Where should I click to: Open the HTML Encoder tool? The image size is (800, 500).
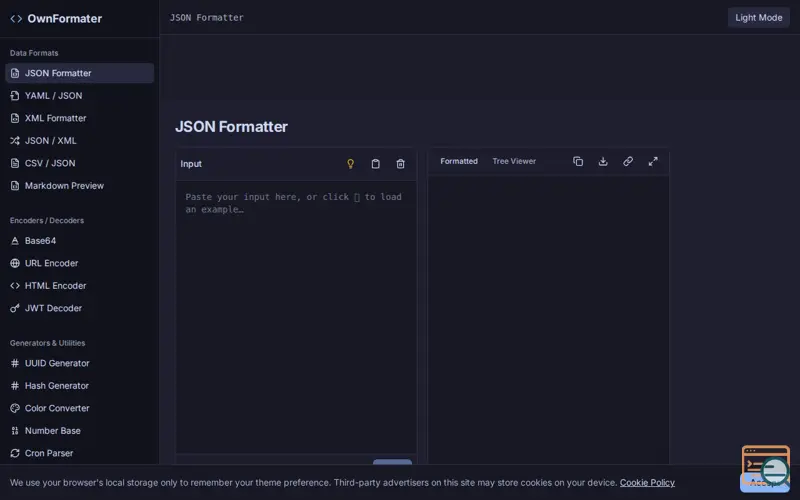80,285
